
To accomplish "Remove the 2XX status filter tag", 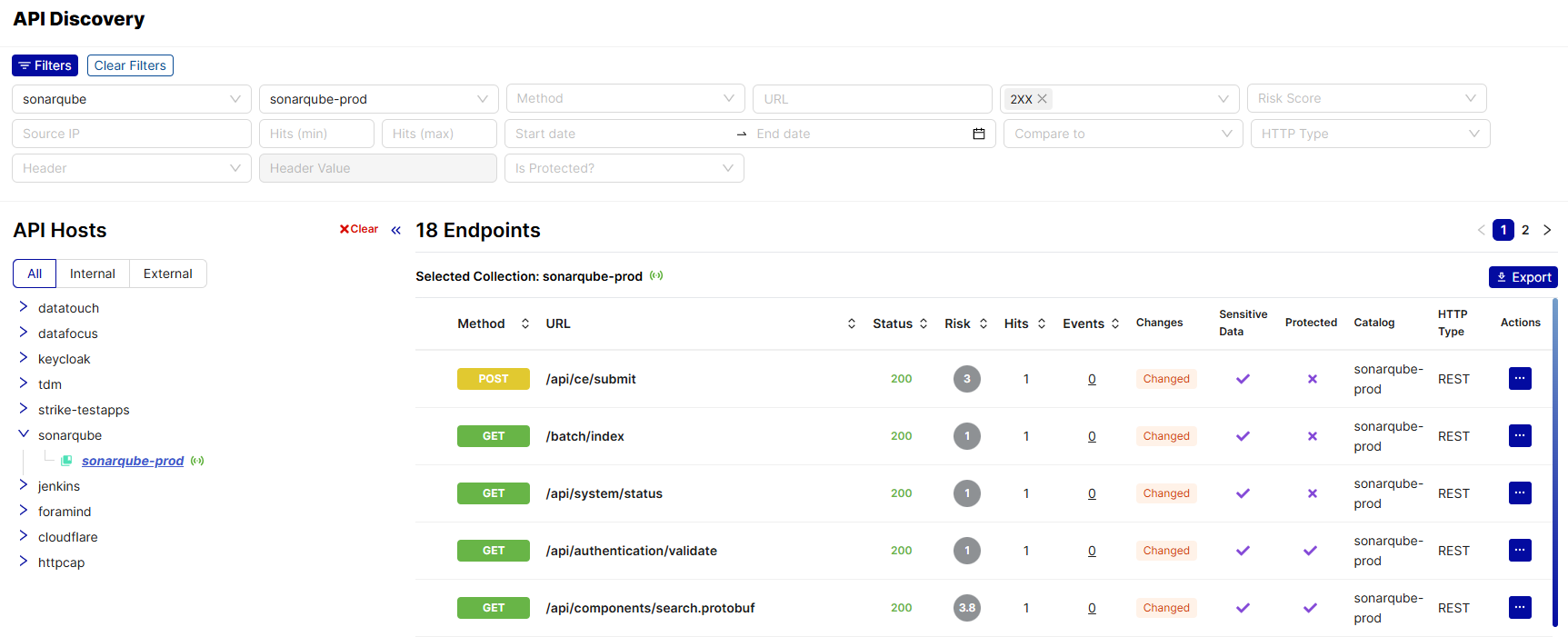I will pyautogui.click(x=1043, y=98).
